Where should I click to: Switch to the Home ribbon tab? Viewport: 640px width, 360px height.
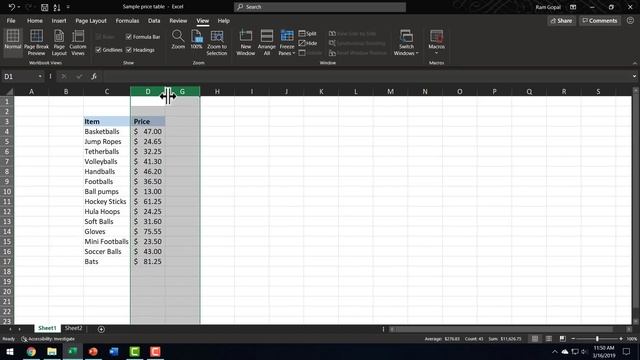click(x=35, y=21)
